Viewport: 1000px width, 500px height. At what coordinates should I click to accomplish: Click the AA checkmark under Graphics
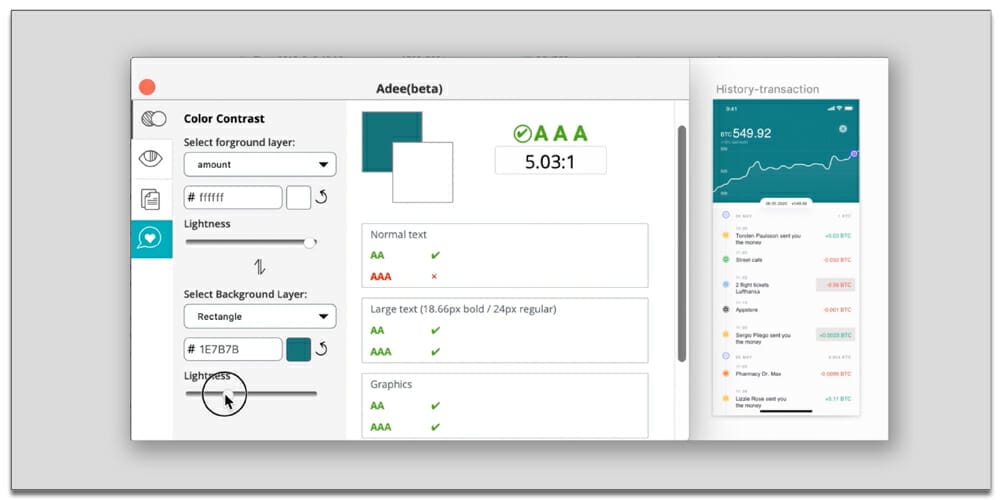pos(436,406)
